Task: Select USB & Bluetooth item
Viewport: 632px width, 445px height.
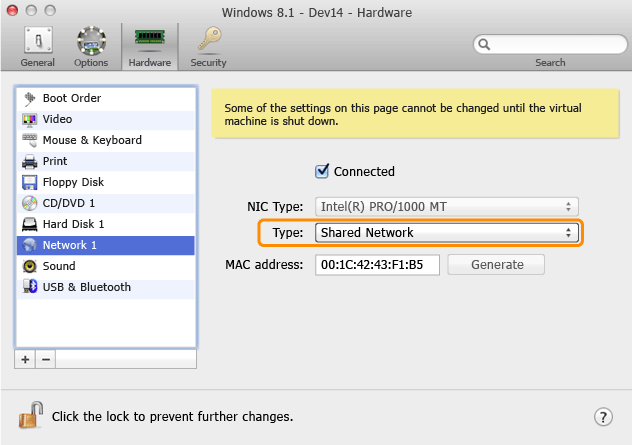Action: click(106, 287)
